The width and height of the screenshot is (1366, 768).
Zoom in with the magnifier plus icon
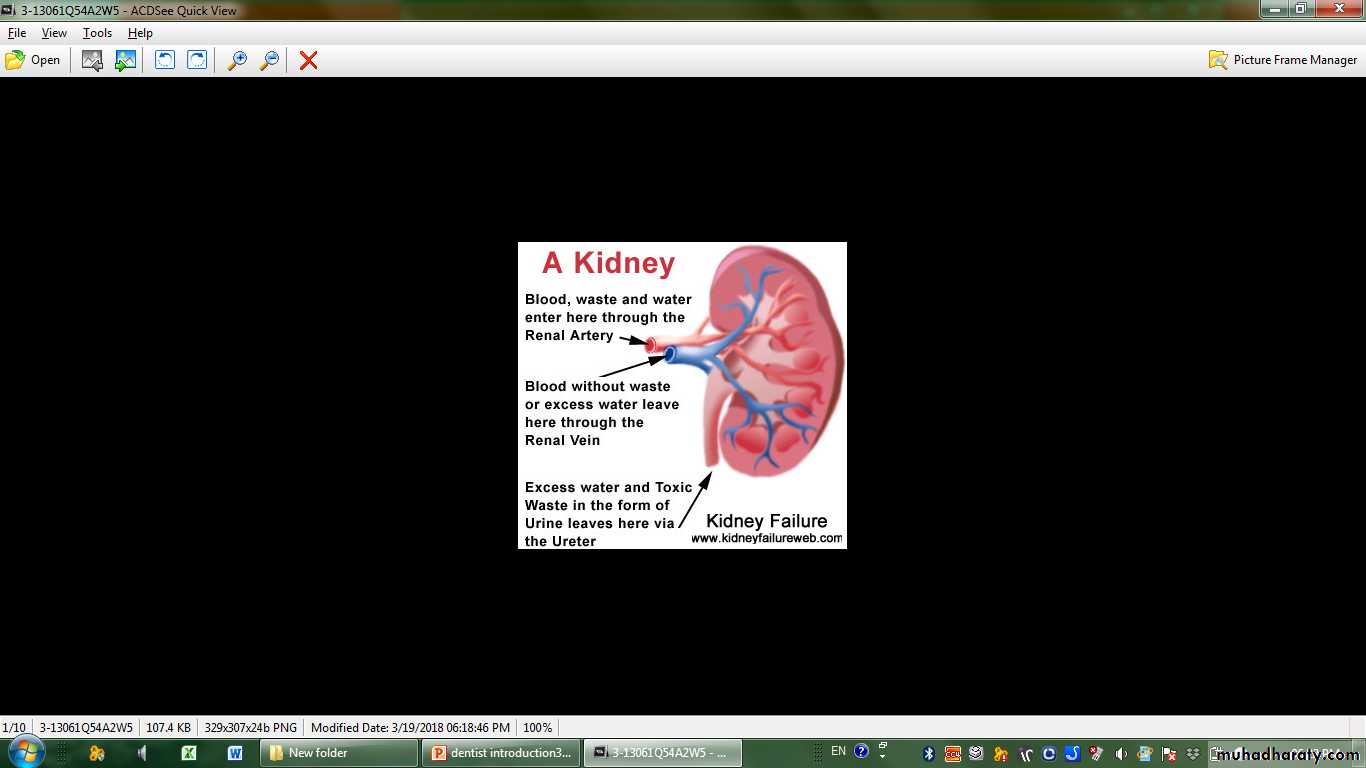tap(237, 60)
